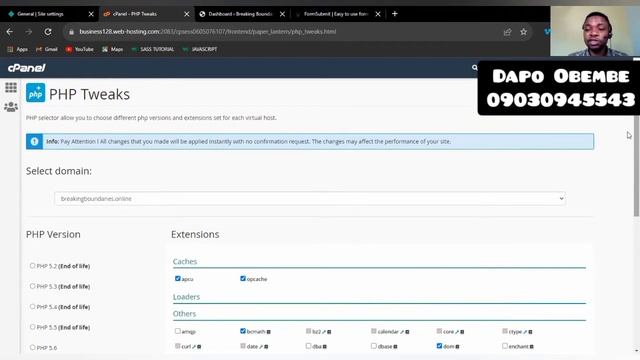Click the info marker next to dbase
640x360 pixels.
pyautogui.click(x=396, y=347)
